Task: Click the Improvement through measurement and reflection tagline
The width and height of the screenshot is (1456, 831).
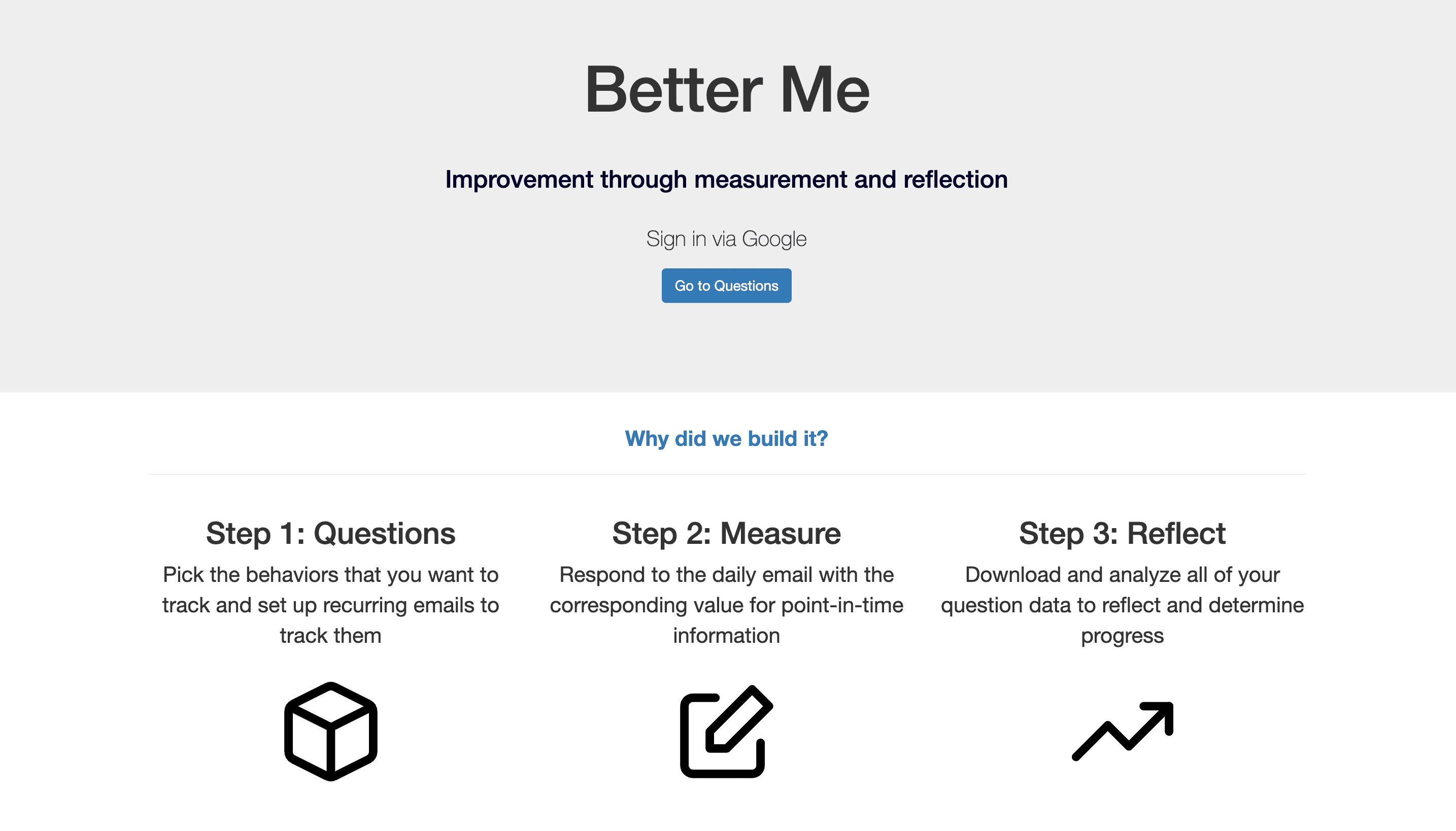Action: pos(726,179)
